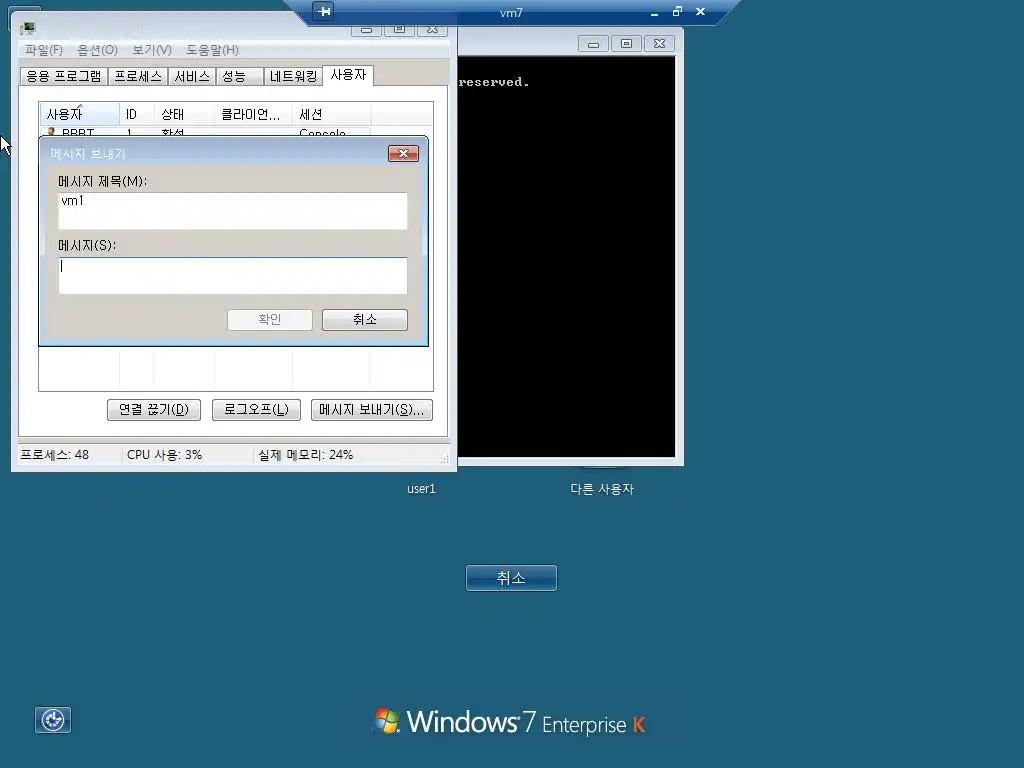Close the command prompt window
This screenshot has height=768, width=1024.
point(660,44)
